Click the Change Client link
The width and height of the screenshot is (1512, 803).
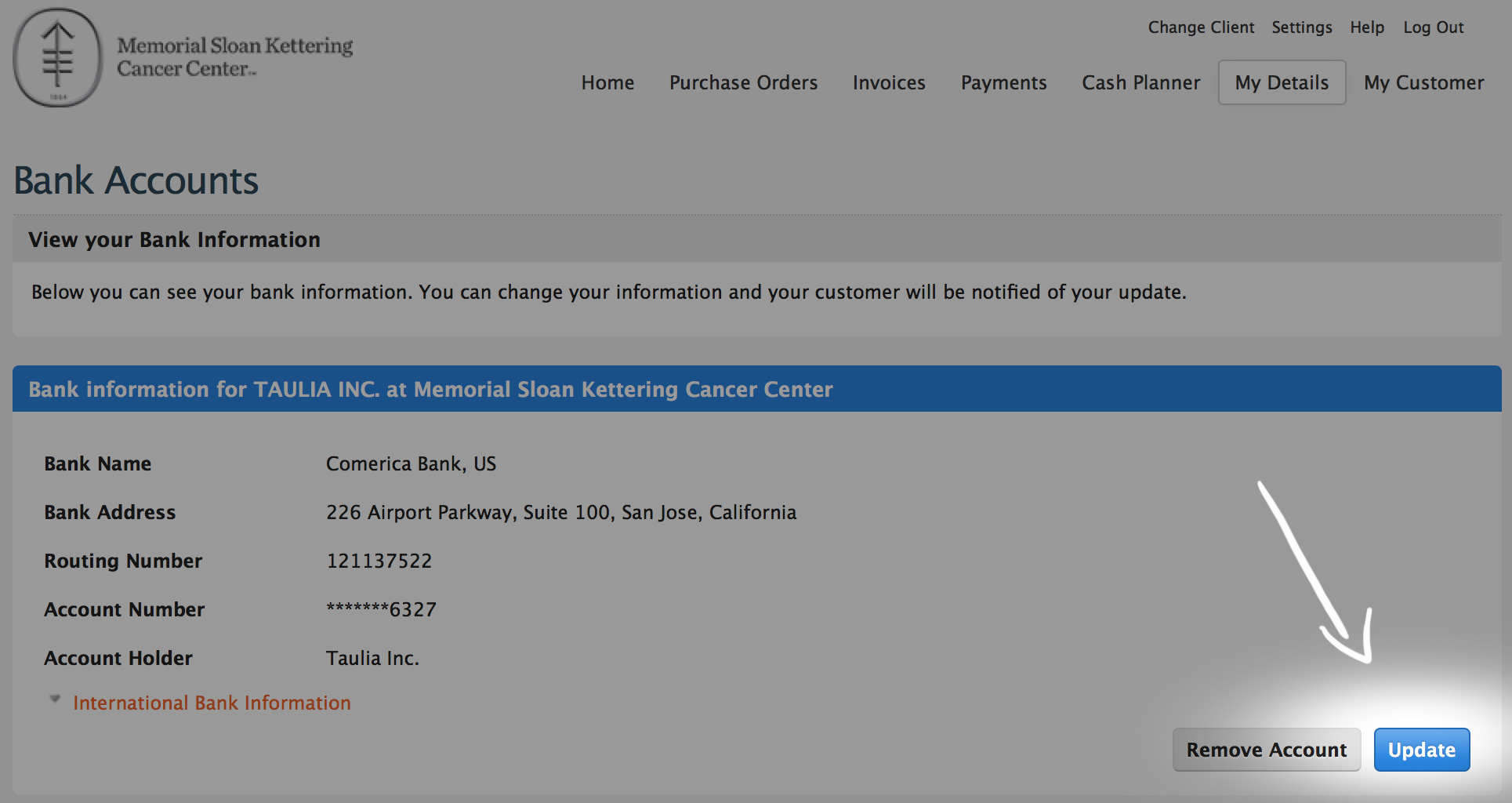[x=1201, y=27]
